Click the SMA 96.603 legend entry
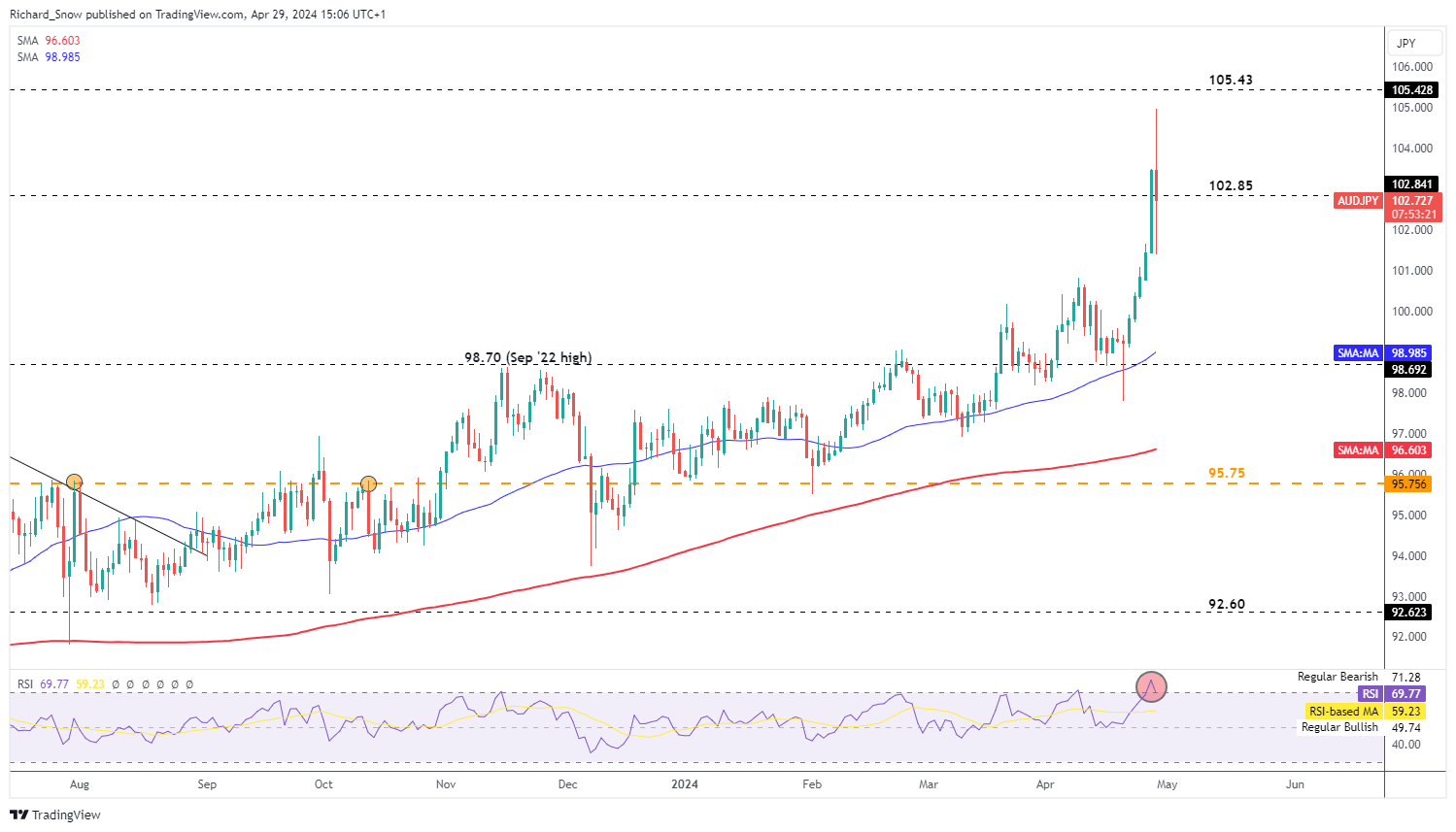Image resolution: width=1456 pixels, height=832 pixels. (x=49, y=41)
